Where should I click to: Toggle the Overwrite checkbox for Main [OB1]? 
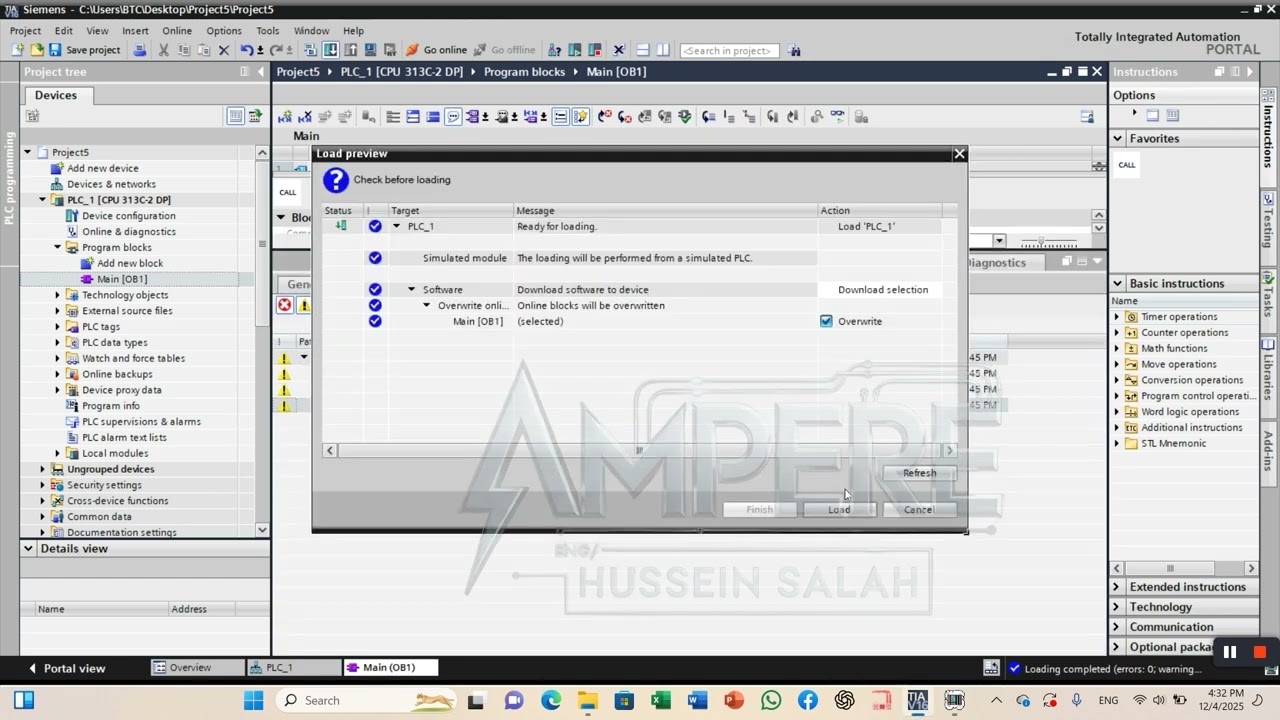826,321
